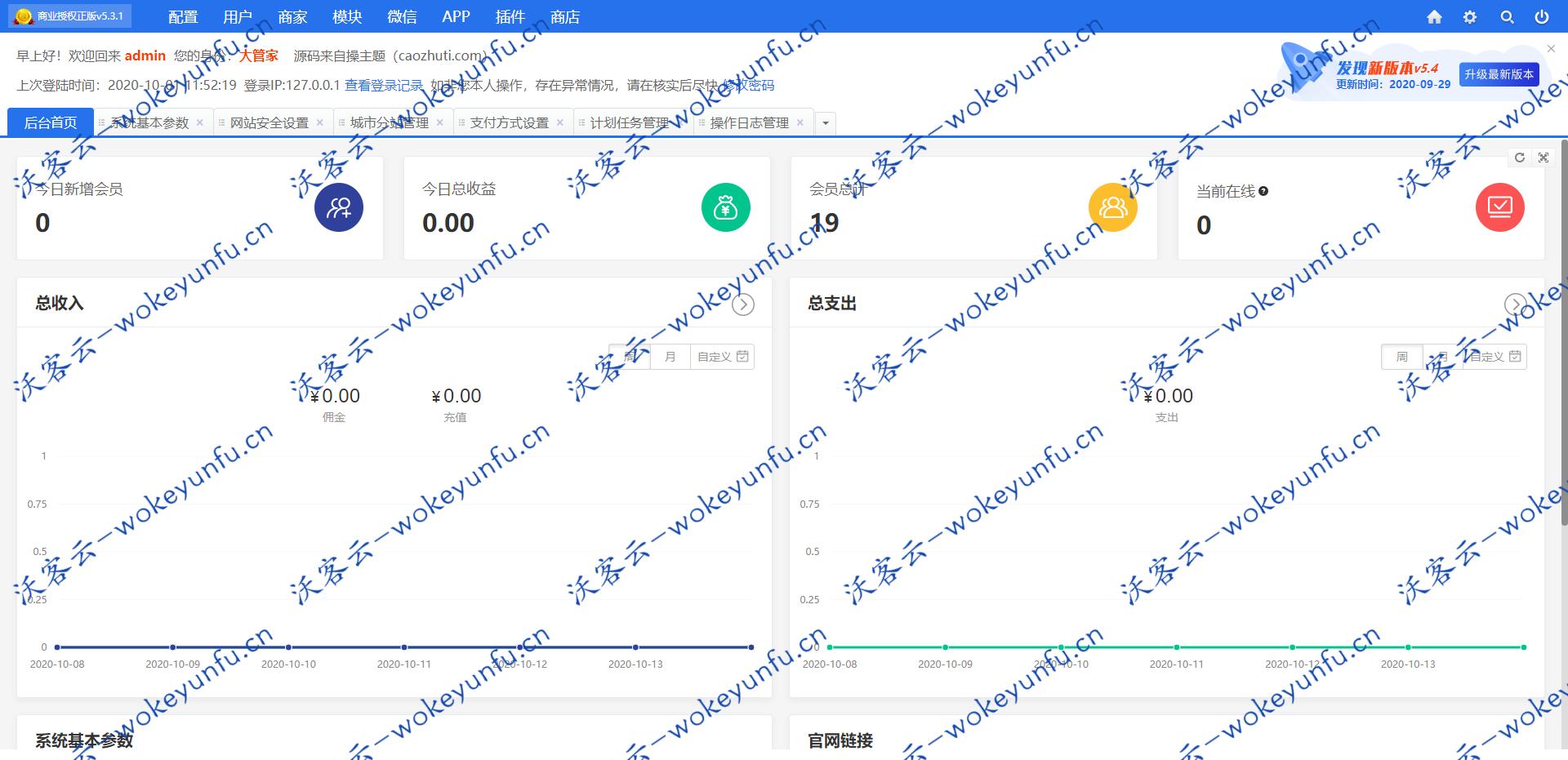Click the 会员总计 value 19
Screen dimensions: 1568x760
pyautogui.click(x=824, y=223)
